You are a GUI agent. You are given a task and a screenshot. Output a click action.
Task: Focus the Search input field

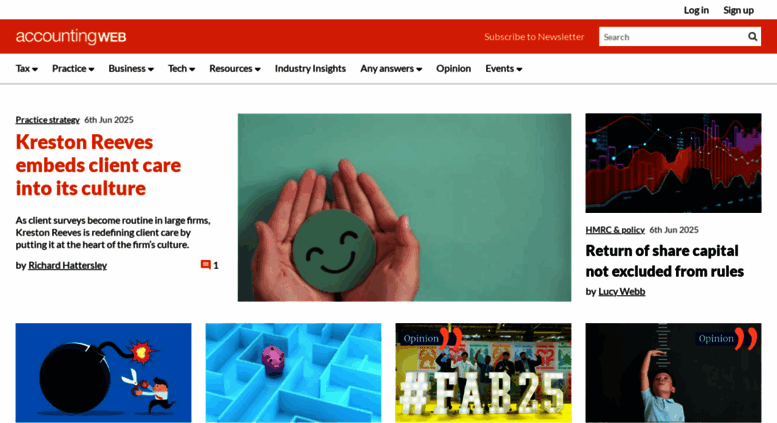673,37
